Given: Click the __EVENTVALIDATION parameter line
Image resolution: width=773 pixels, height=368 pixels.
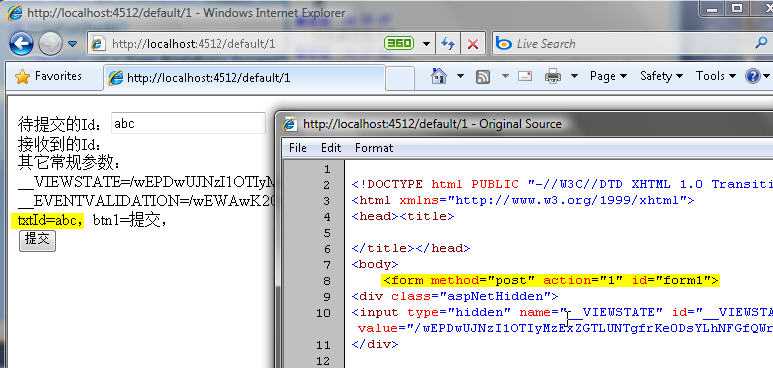Looking at the screenshot, I should coord(146,201).
